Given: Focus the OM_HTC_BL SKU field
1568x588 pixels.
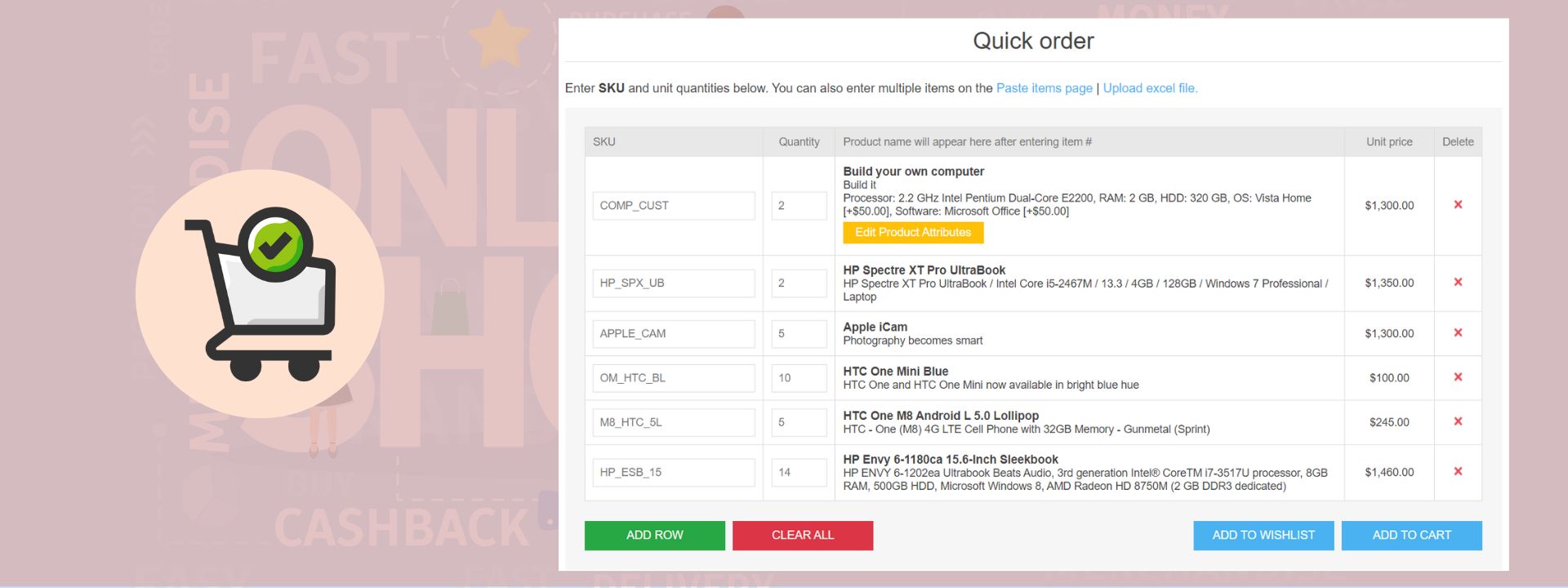Looking at the screenshot, I should click(674, 378).
